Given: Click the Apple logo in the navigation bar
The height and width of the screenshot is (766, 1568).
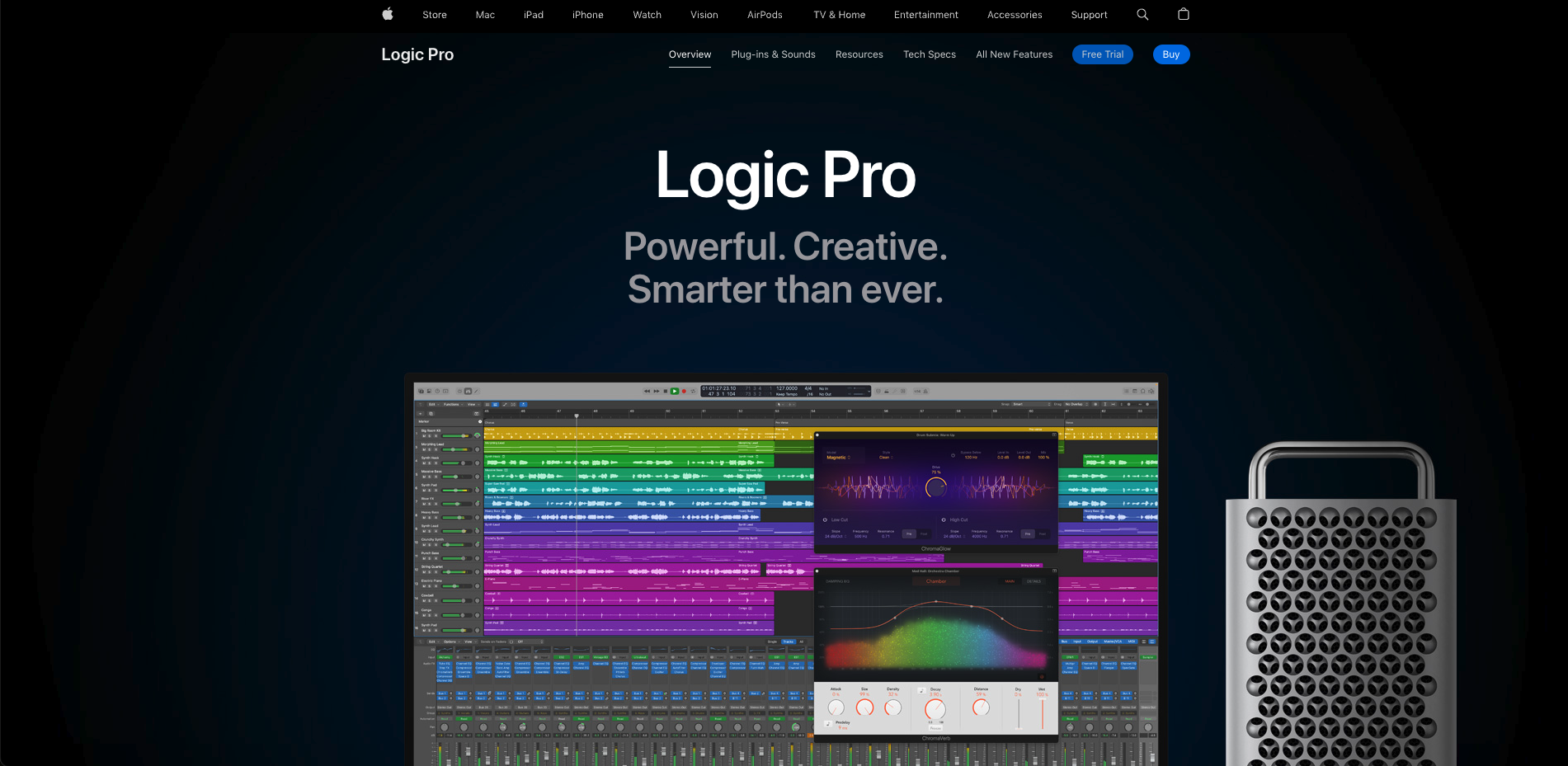Looking at the screenshot, I should 388,14.
